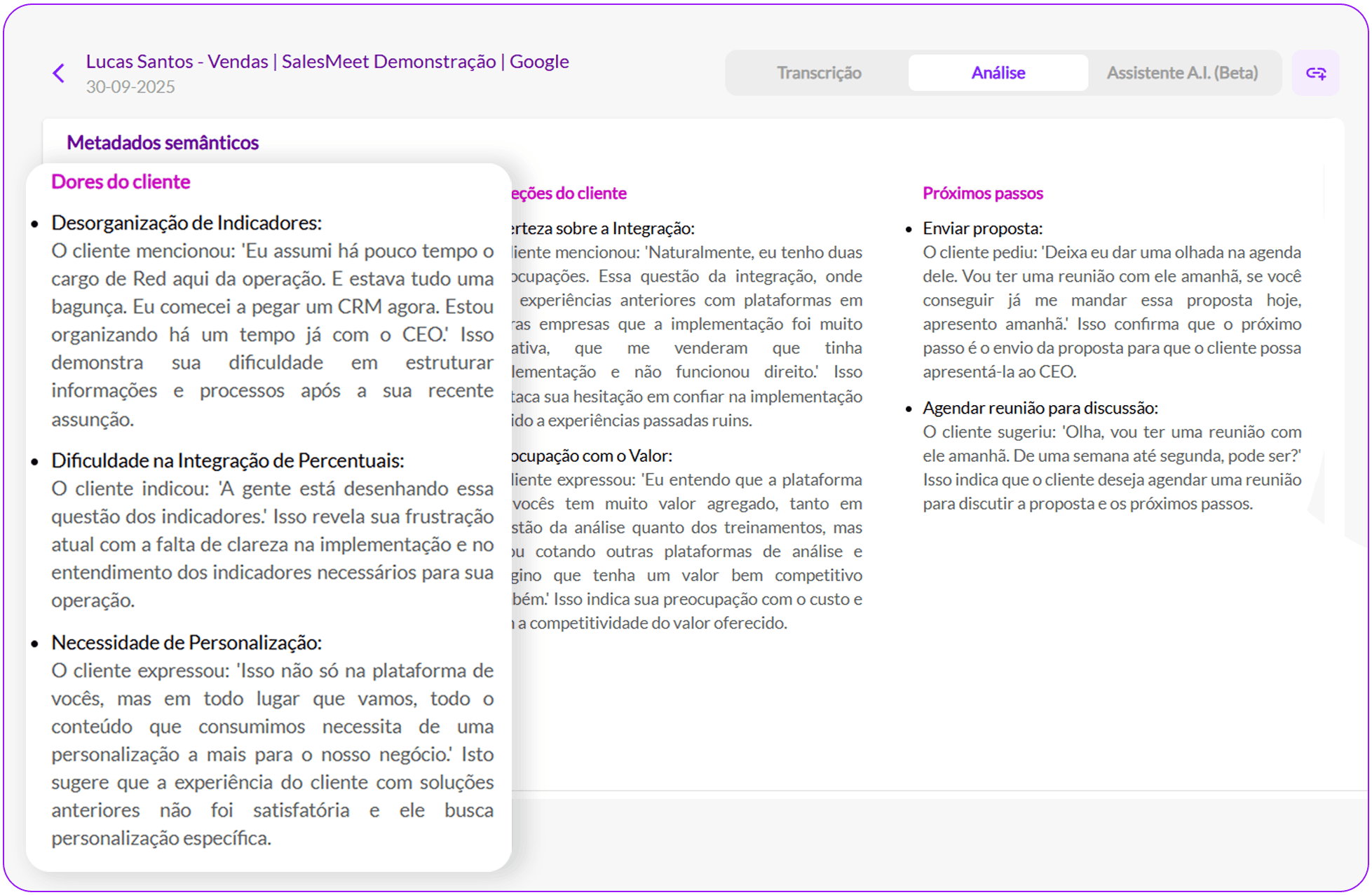Click the Dores do cliente heading
The height and width of the screenshot is (895, 1372).
pyautogui.click(x=121, y=182)
